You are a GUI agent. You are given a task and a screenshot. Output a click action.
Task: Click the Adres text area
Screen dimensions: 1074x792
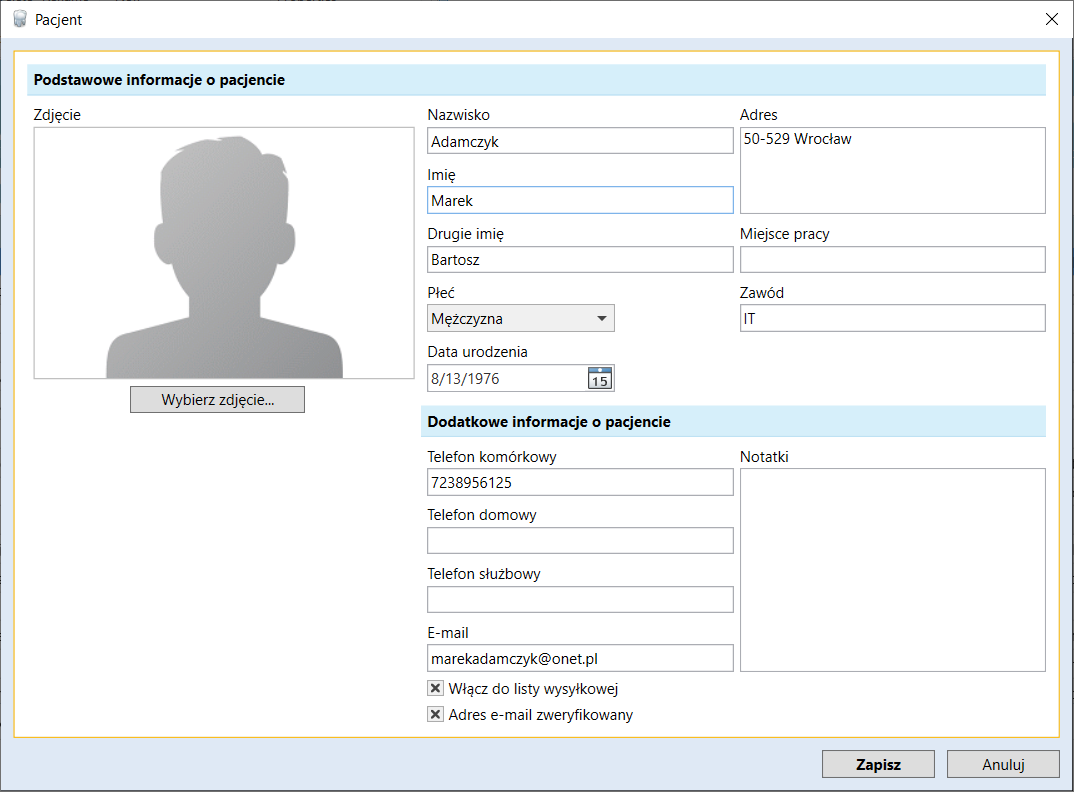point(892,170)
